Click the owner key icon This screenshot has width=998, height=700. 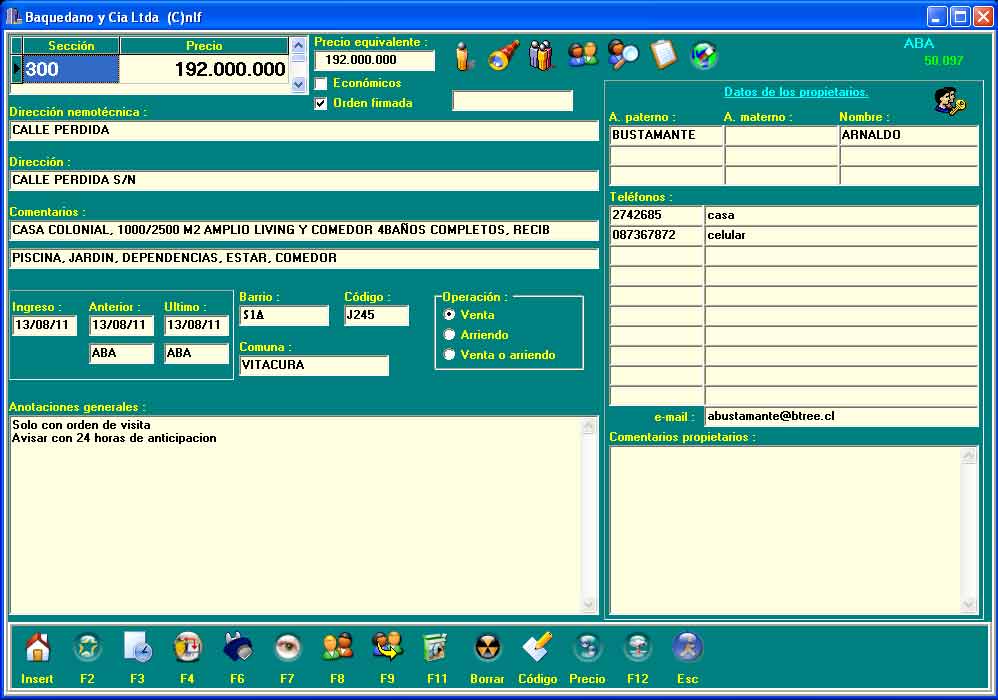948,101
